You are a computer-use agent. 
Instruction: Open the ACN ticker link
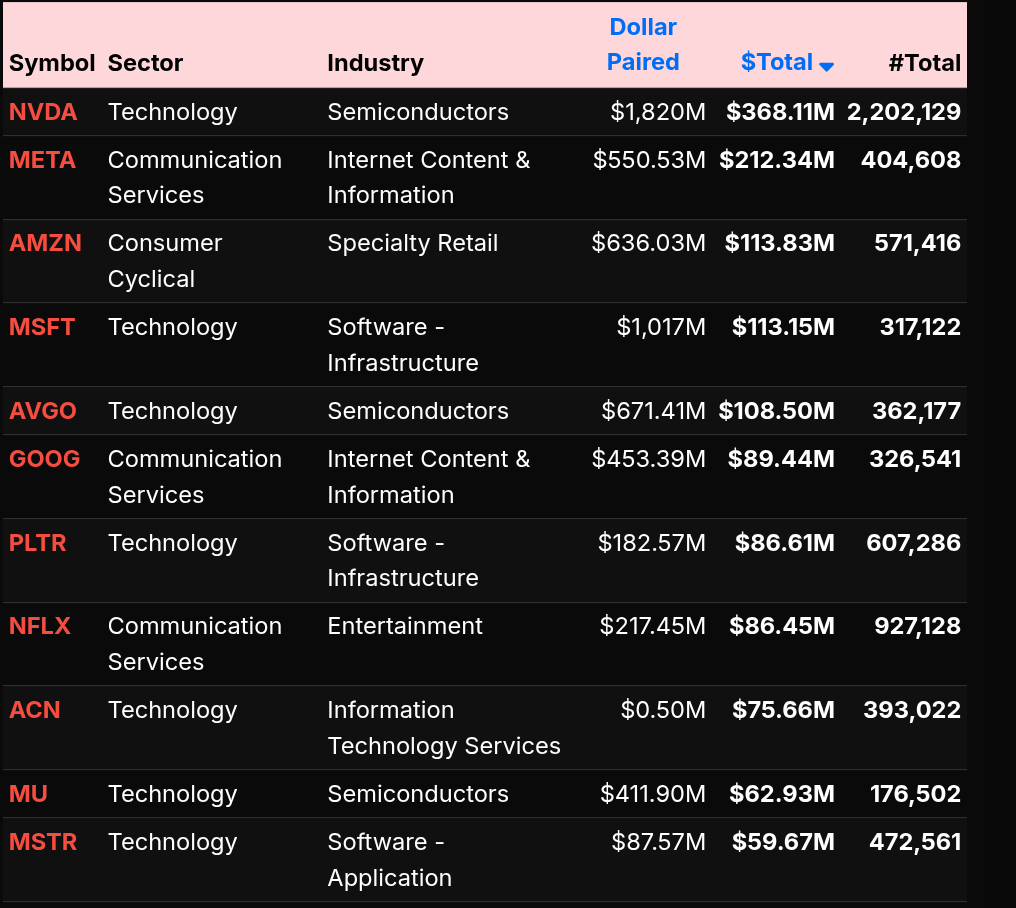click(35, 710)
